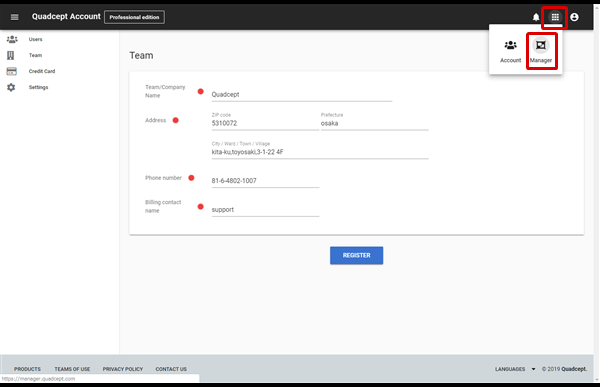Image resolution: width=600 pixels, height=387 pixels.
Task: Open the Settings menu item
Action: (38, 87)
